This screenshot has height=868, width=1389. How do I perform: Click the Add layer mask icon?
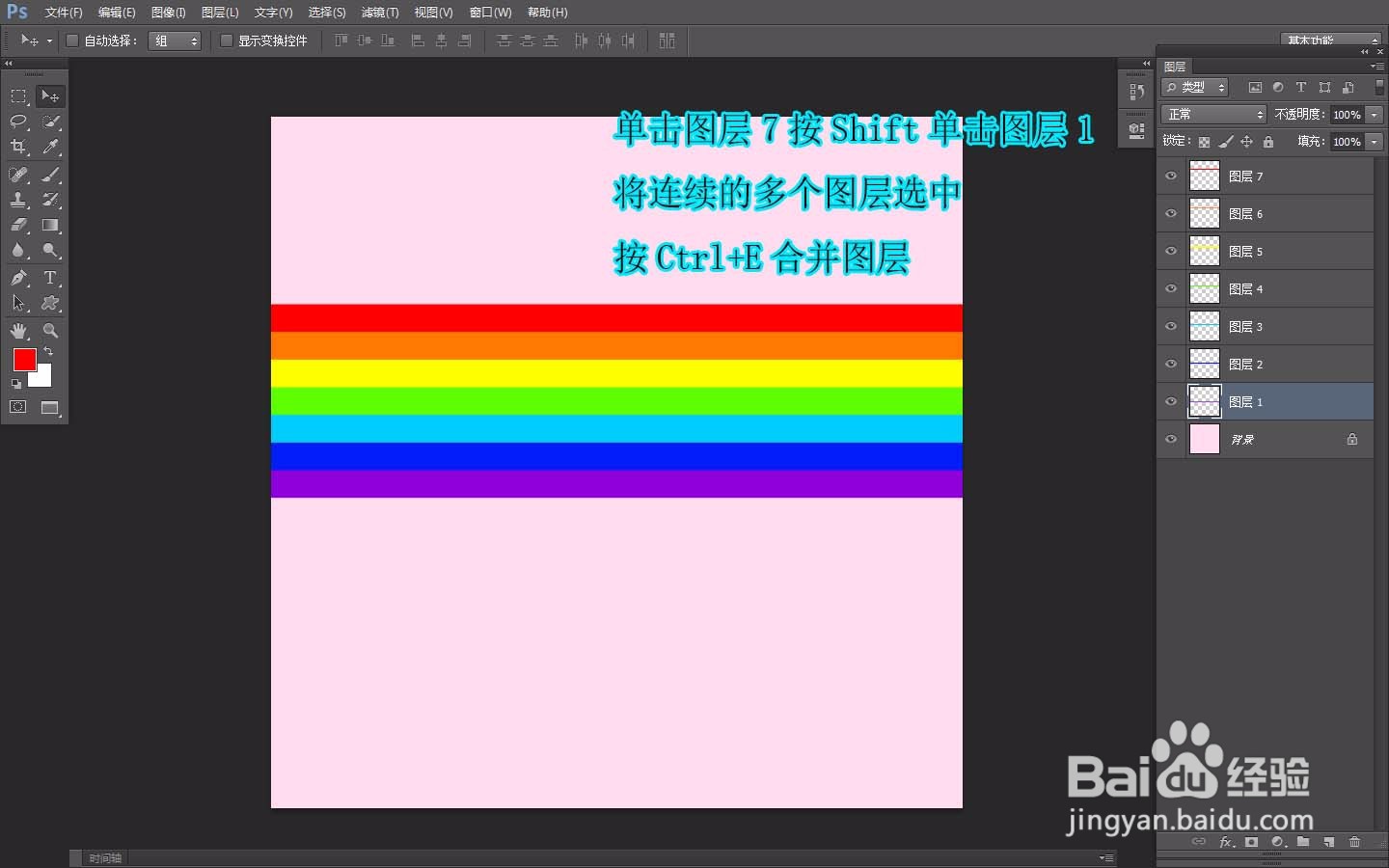pyautogui.click(x=1250, y=841)
